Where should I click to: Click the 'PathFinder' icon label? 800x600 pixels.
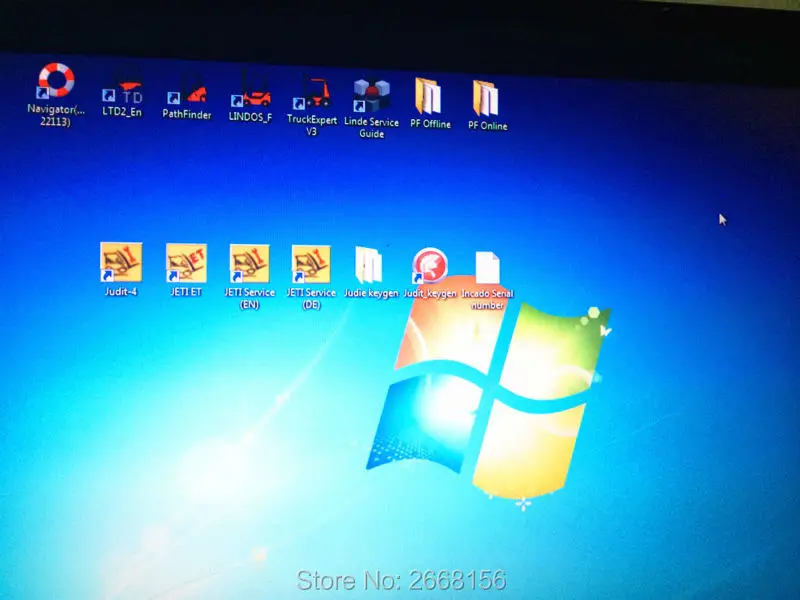tap(187, 114)
